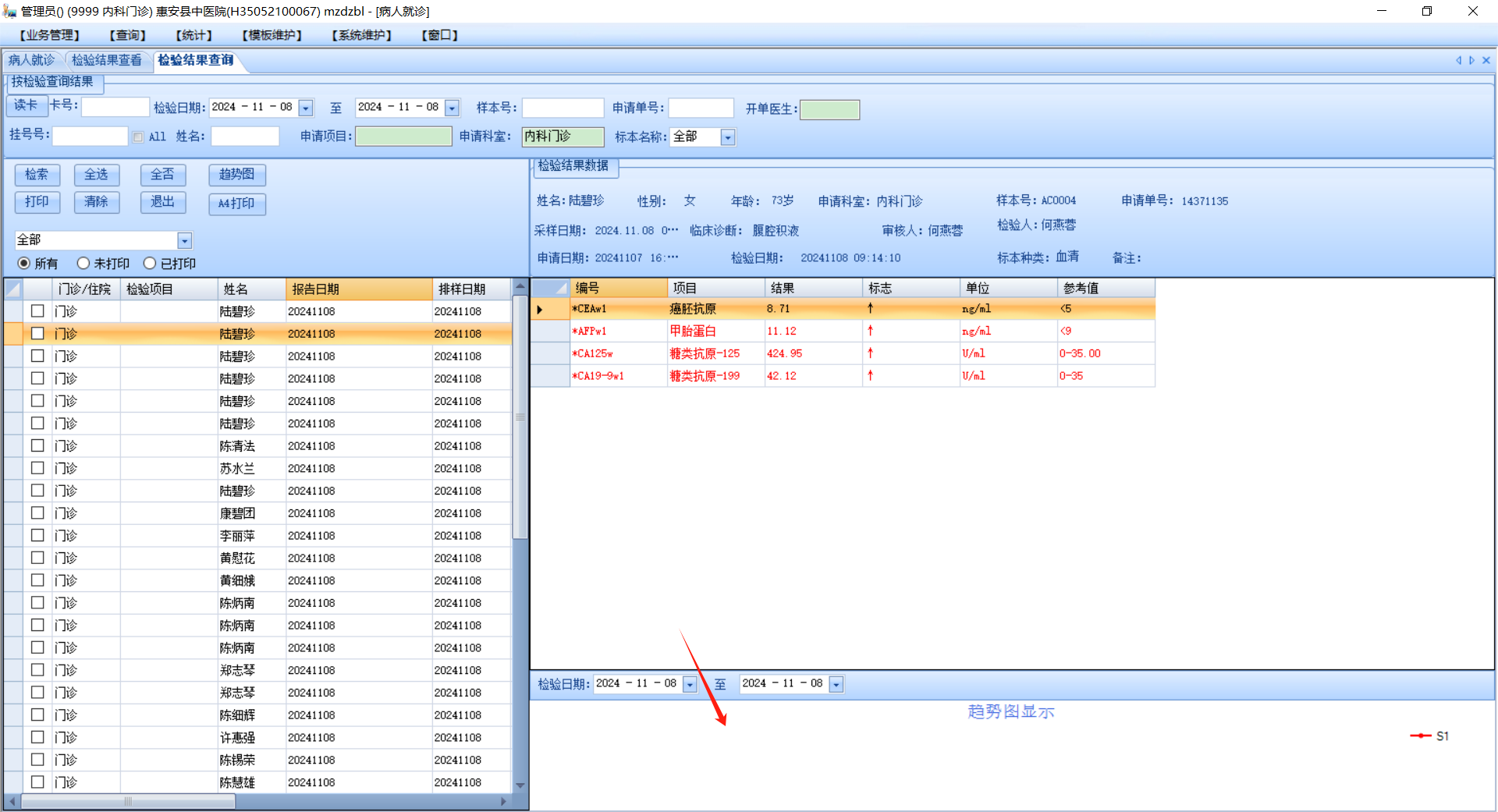Click the S1 legend marker in trend chart
Screen dimensions: 1498x812
coord(1420,736)
